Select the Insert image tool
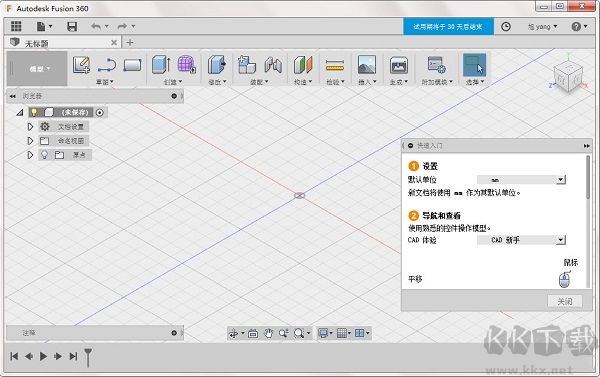600x377 pixels. click(367, 64)
